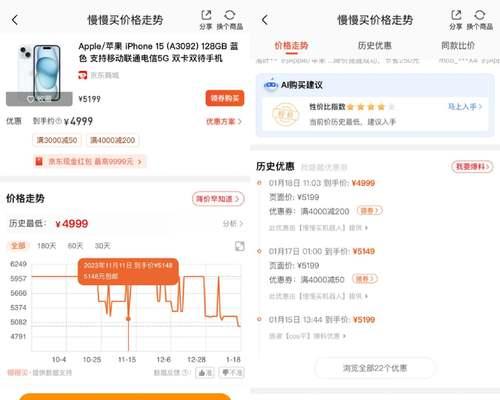
Task: Expand the price chart to fullscreen
Action: click(240, 246)
